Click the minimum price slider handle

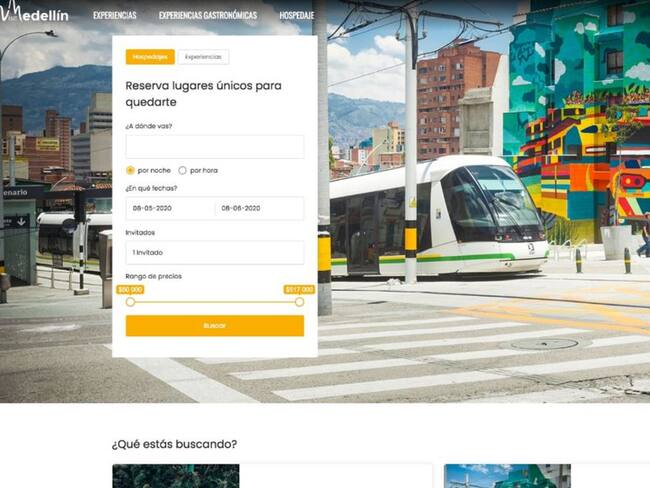(130, 302)
